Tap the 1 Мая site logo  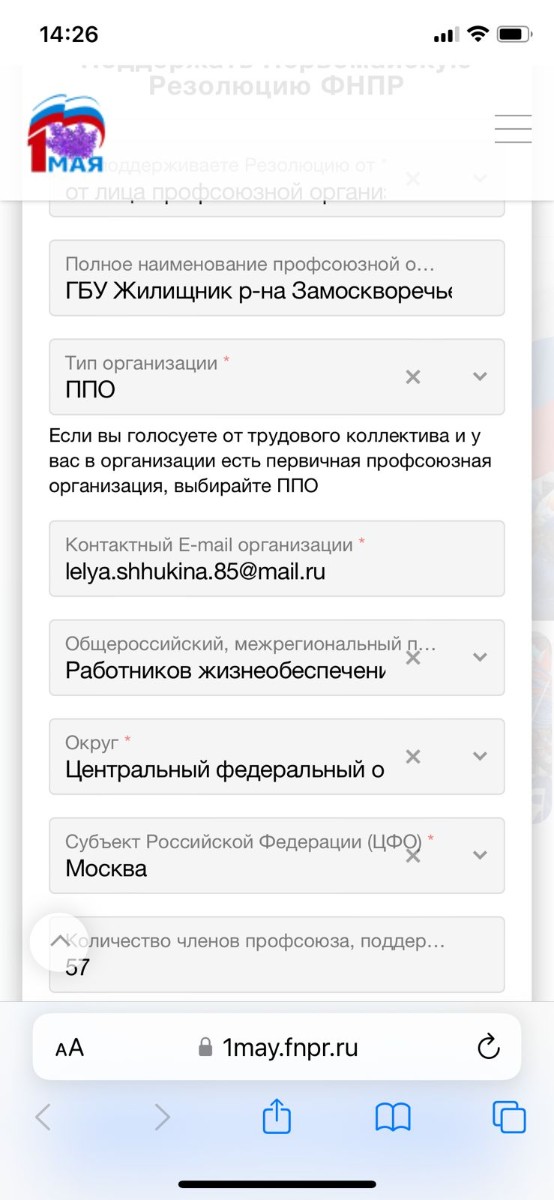tap(66, 135)
